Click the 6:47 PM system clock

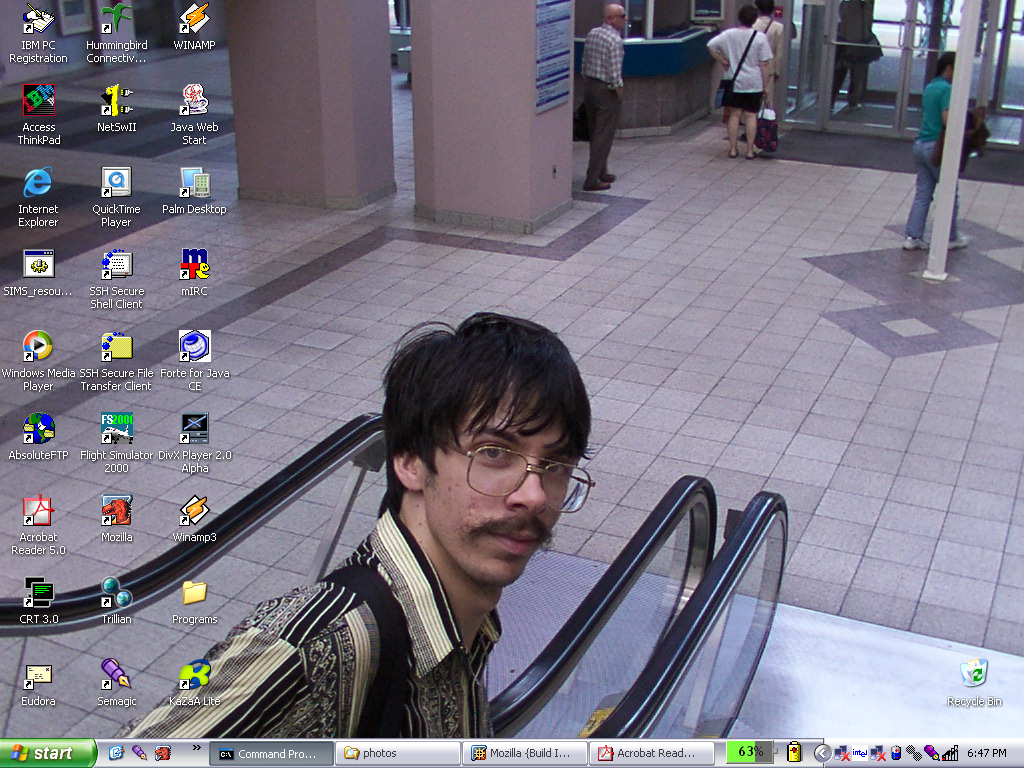[x=986, y=753]
